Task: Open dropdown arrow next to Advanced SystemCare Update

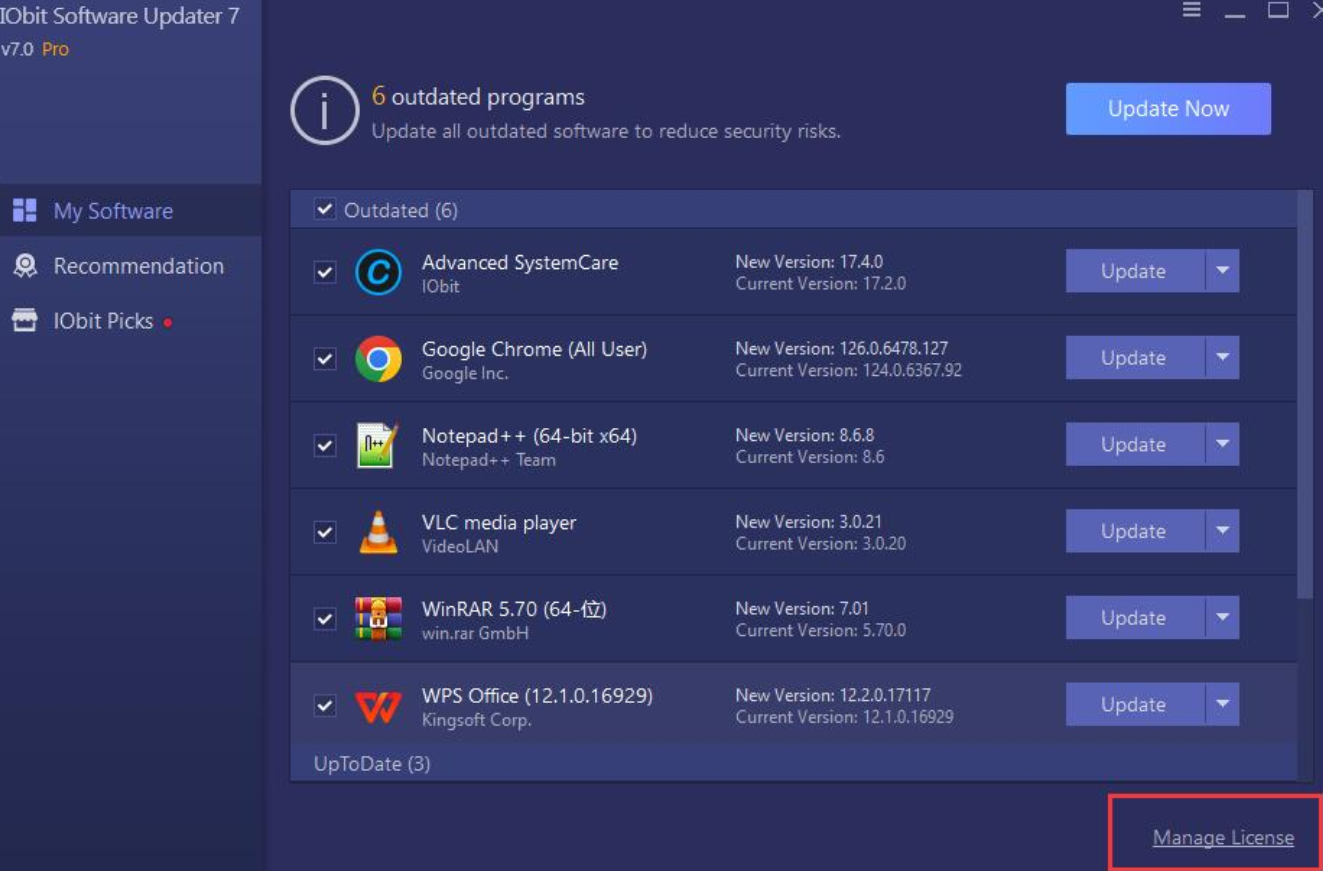Action: tap(1222, 271)
